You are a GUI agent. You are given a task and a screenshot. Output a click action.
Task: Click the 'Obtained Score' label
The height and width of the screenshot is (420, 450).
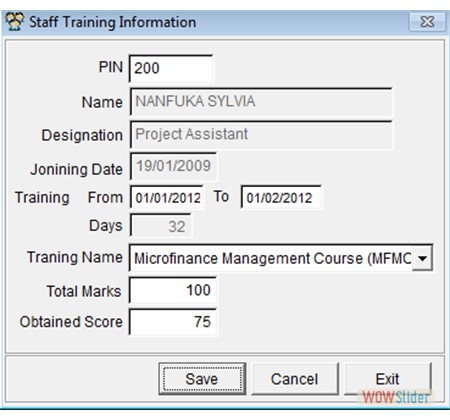click(x=71, y=322)
